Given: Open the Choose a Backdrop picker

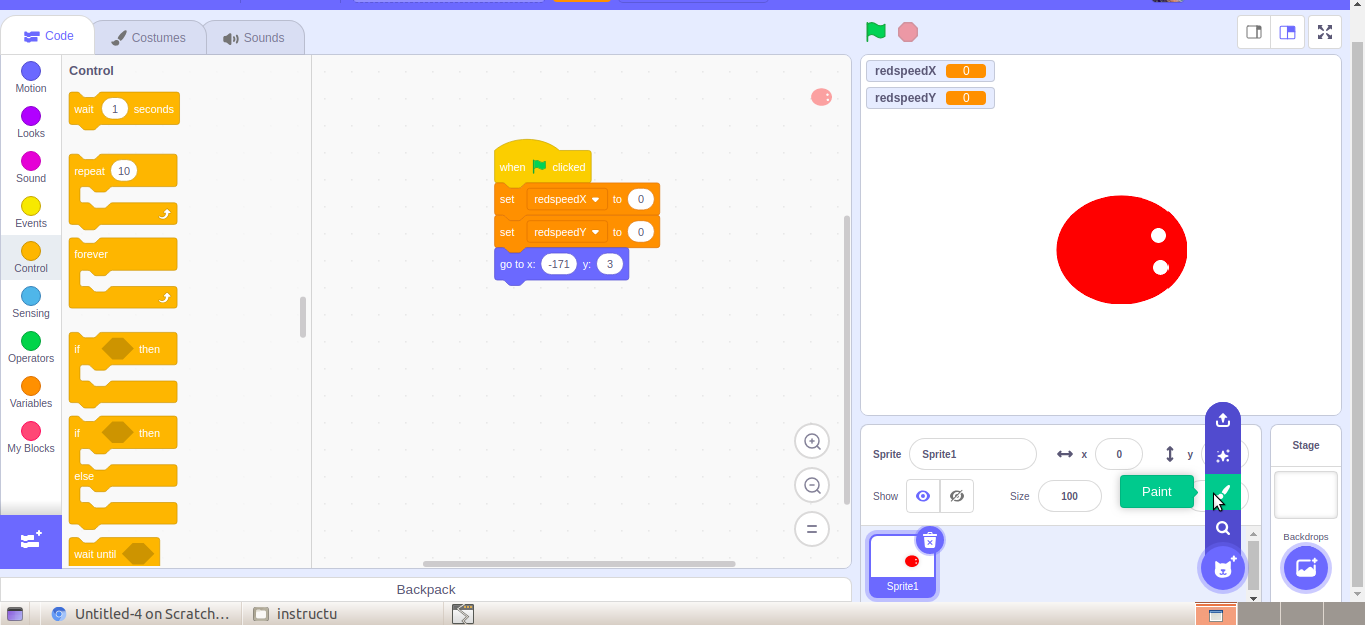Looking at the screenshot, I should tap(1305, 567).
